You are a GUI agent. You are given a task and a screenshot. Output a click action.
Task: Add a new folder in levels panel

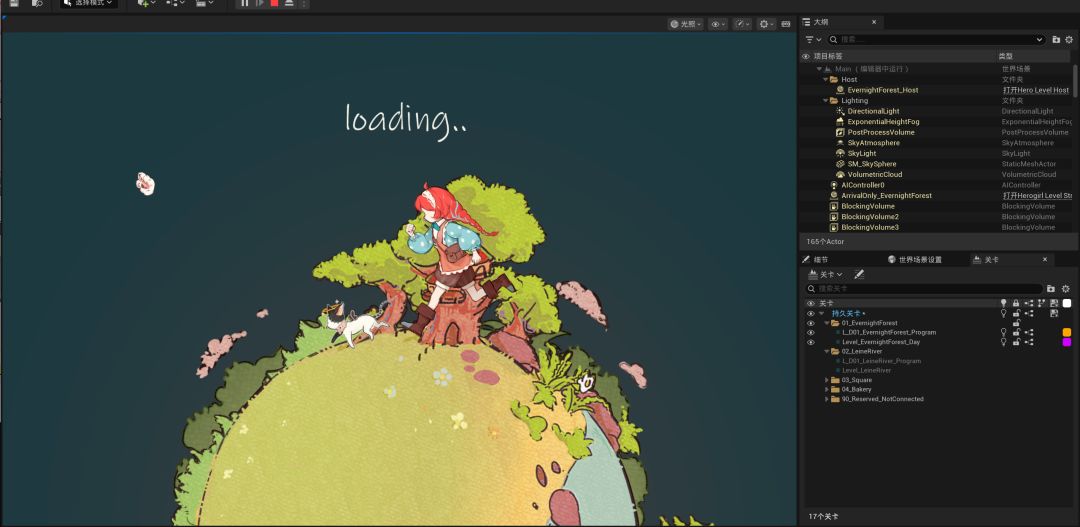pos(1050,289)
